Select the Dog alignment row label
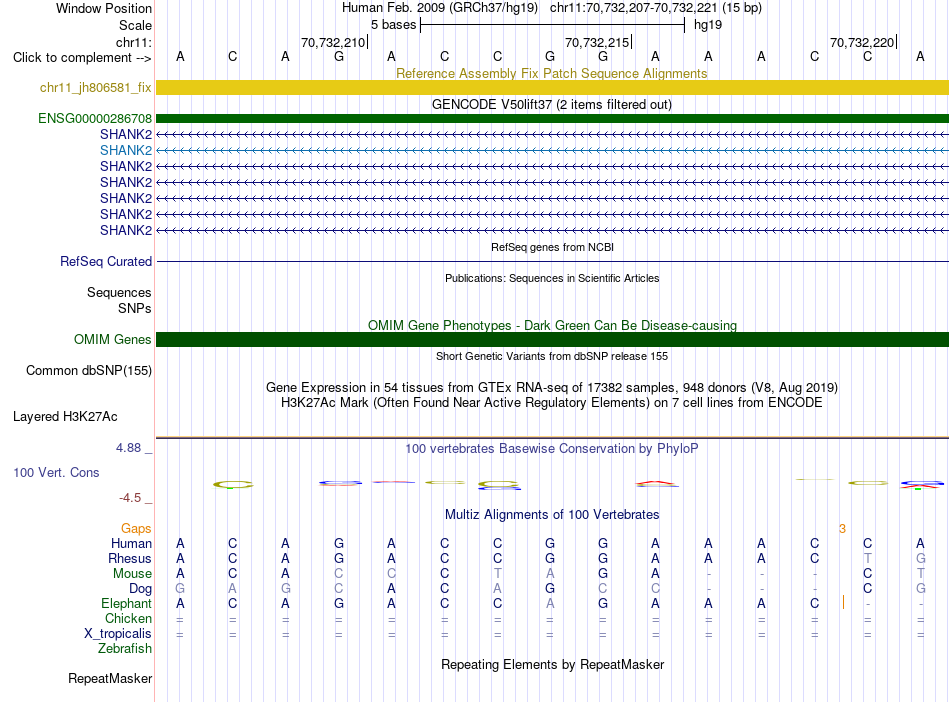 pyautogui.click(x=141, y=588)
